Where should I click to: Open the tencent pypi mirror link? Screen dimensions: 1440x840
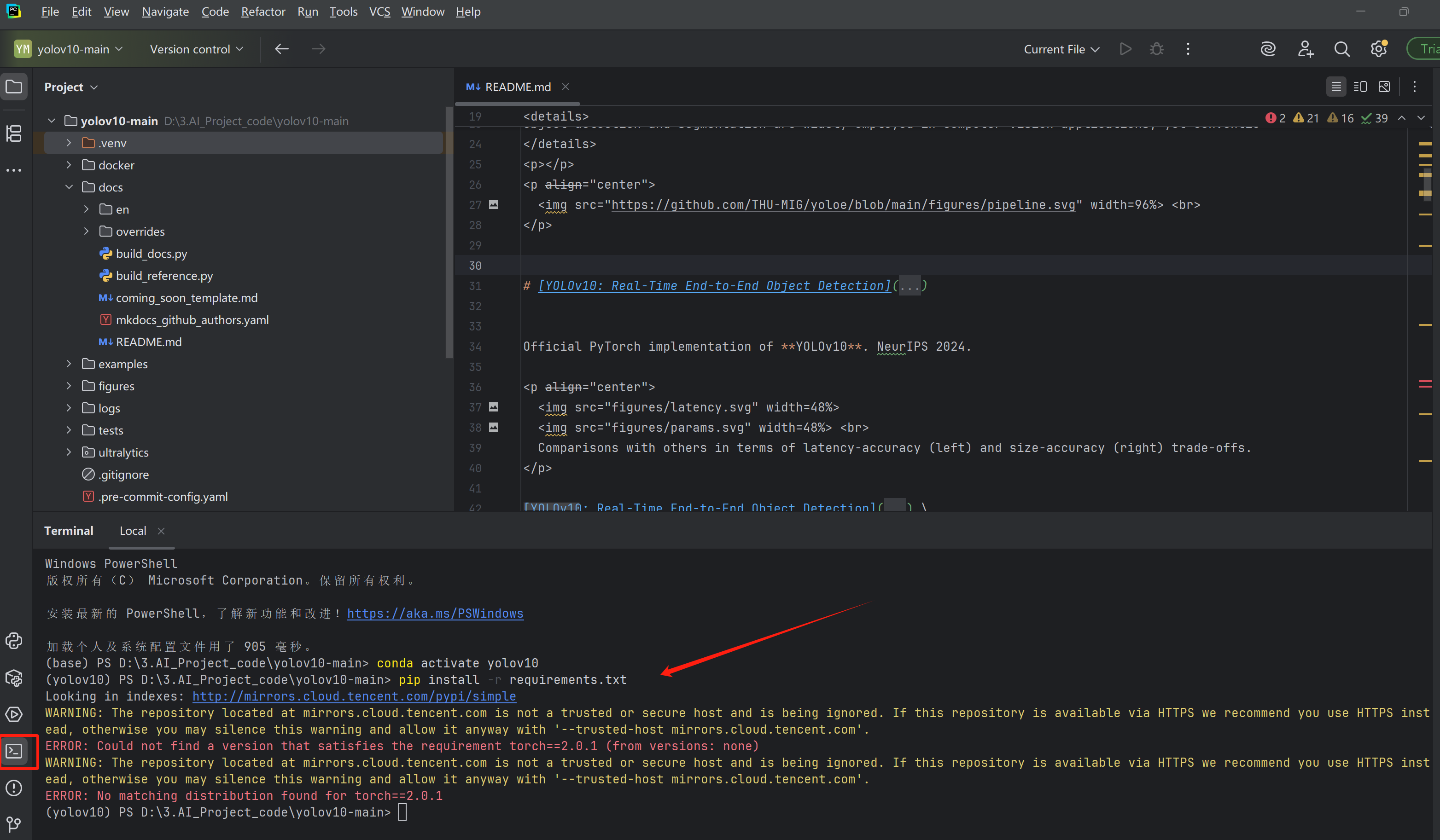tap(354, 696)
